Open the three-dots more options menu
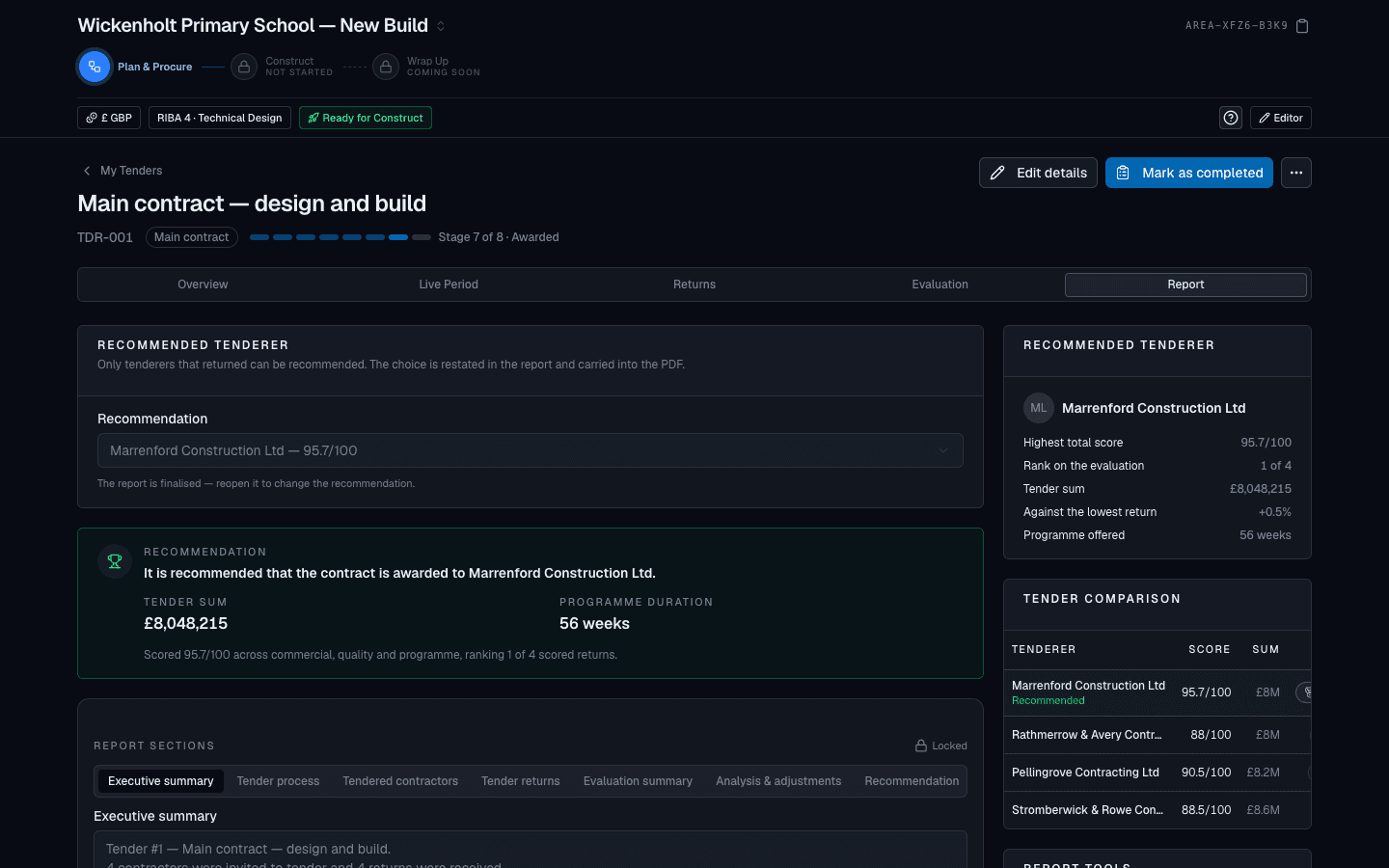 [1296, 173]
